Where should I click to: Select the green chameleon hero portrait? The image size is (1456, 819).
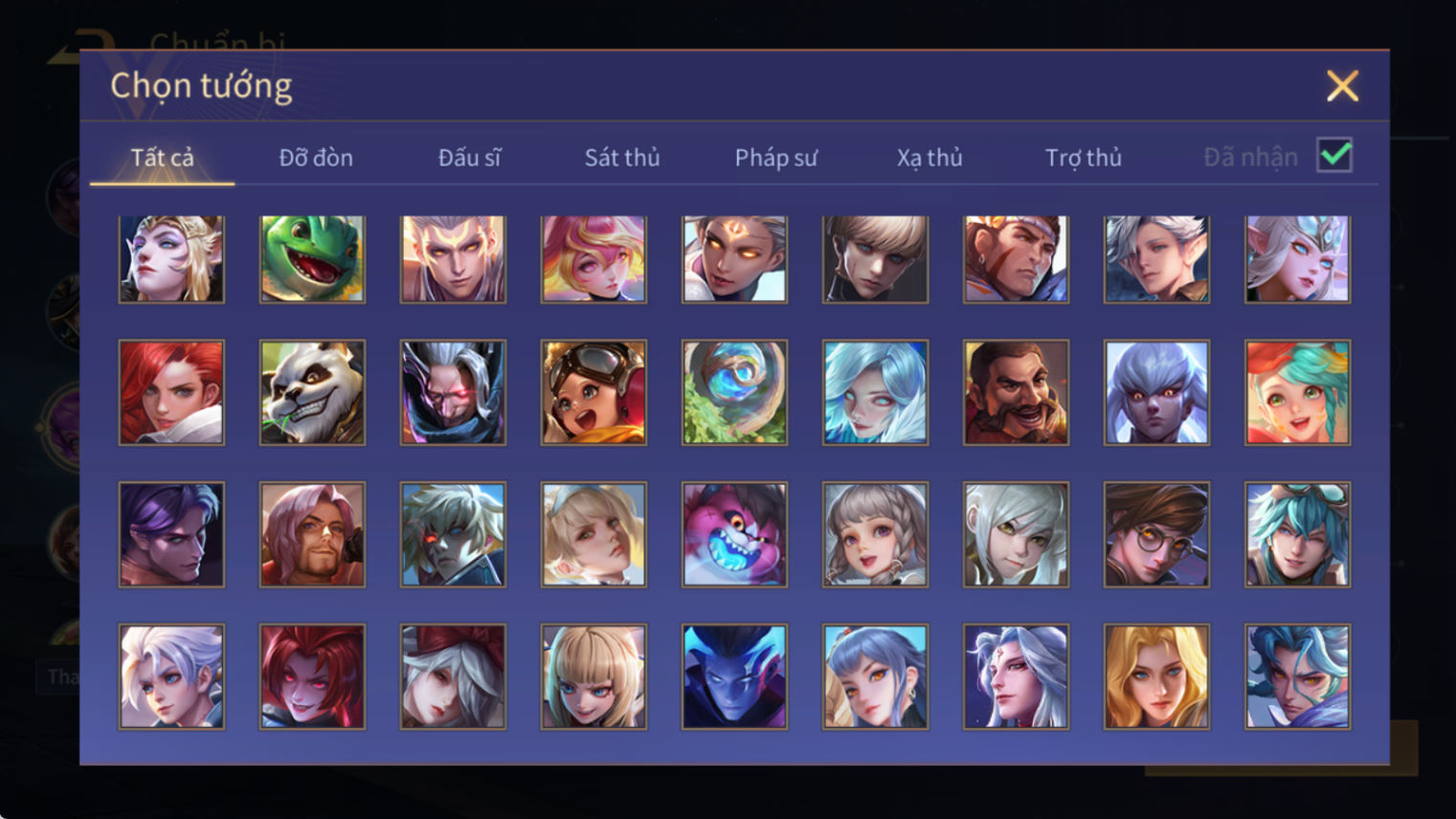click(312, 259)
